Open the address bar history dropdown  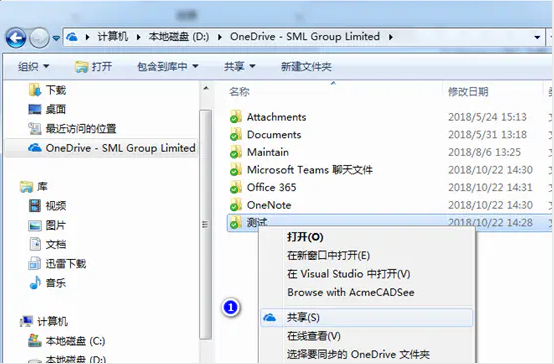(537, 37)
